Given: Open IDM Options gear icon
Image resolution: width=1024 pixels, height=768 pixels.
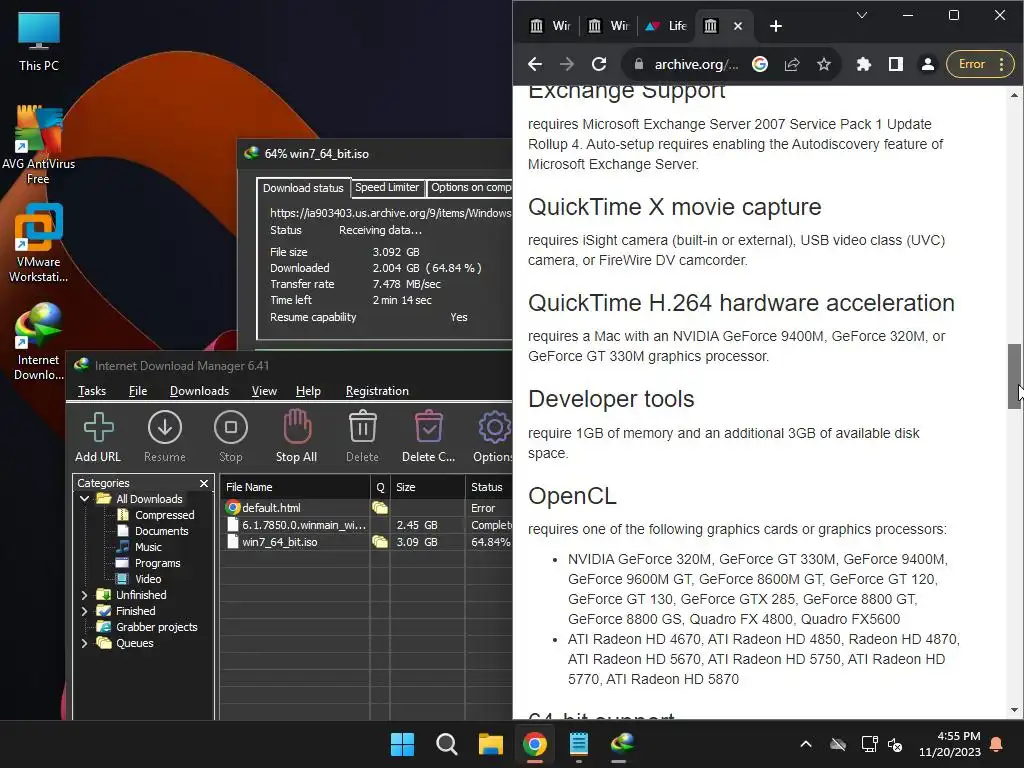Looking at the screenshot, I should 494,427.
